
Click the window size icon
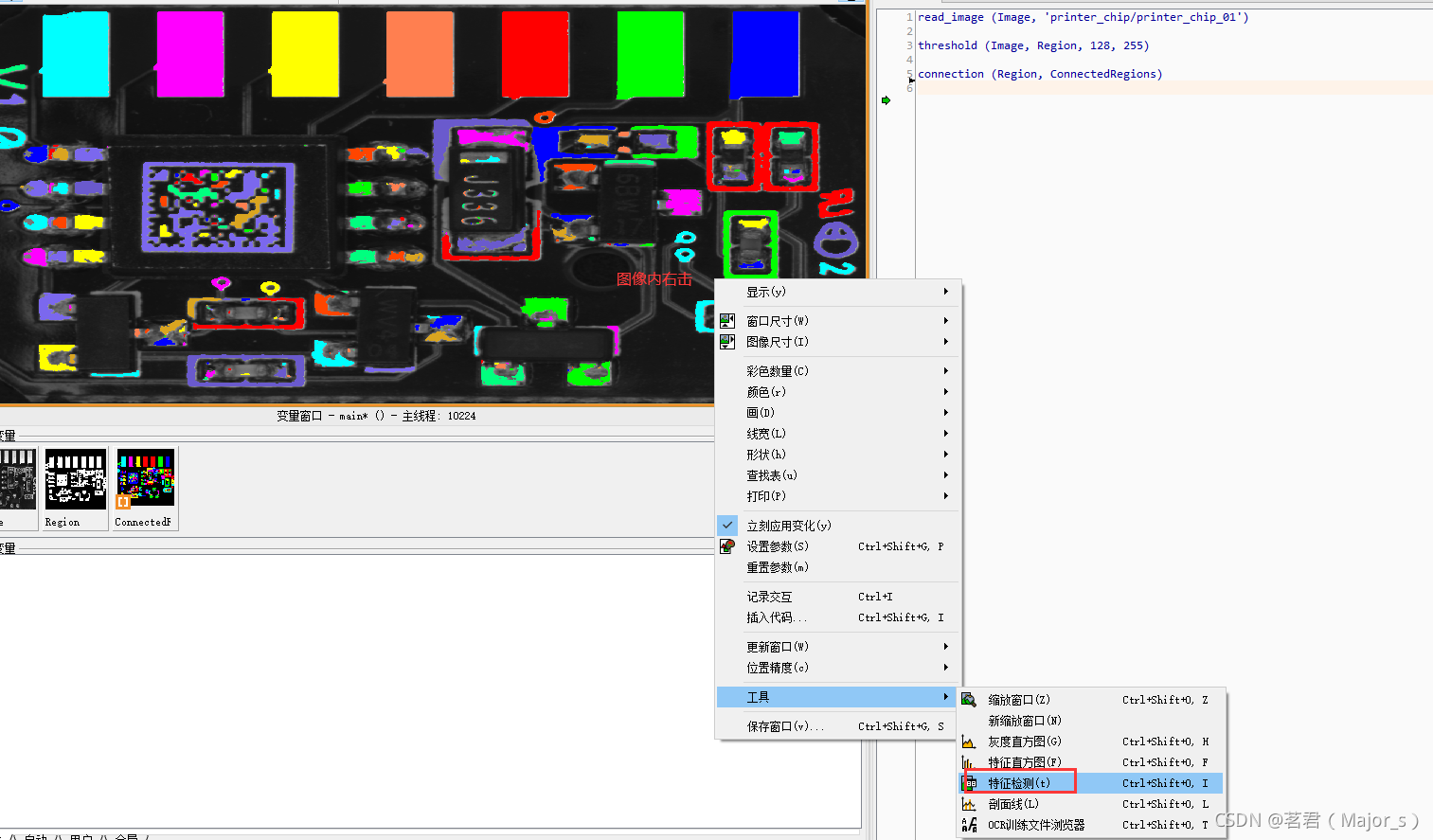[x=727, y=321]
